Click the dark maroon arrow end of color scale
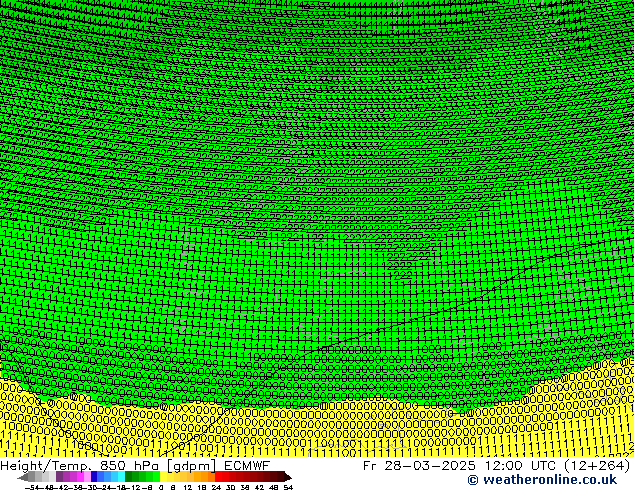This screenshot has width=634, height=490. (x=288, y=477)
